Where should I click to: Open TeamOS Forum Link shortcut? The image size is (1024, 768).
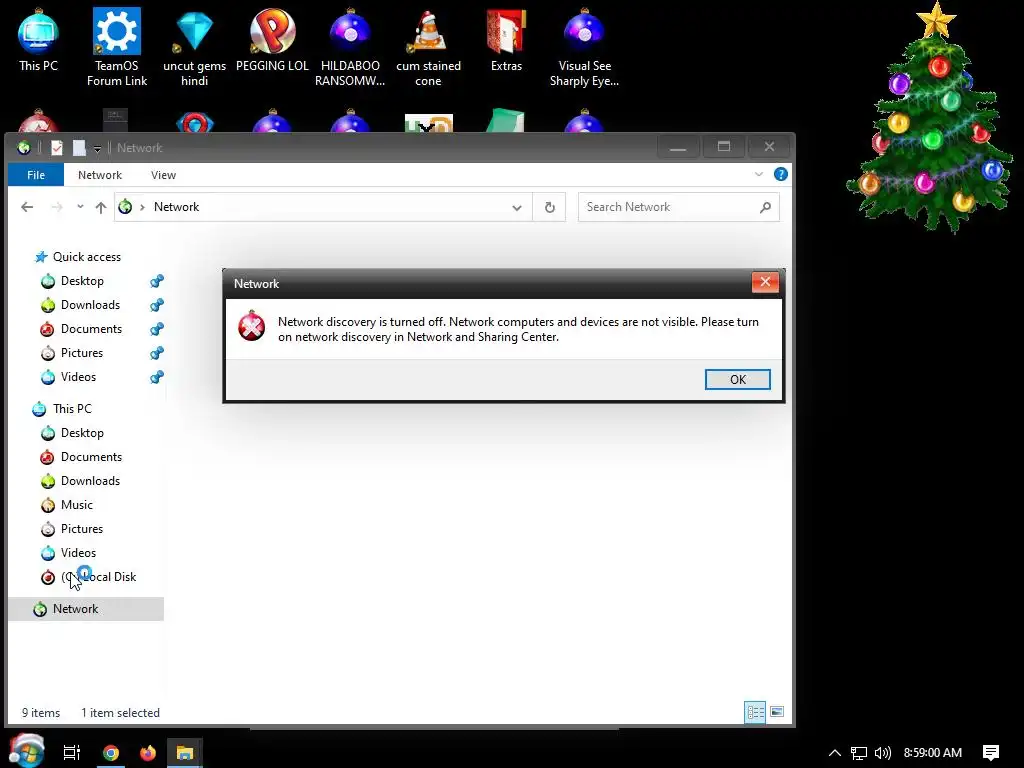(x=117, y=47)
